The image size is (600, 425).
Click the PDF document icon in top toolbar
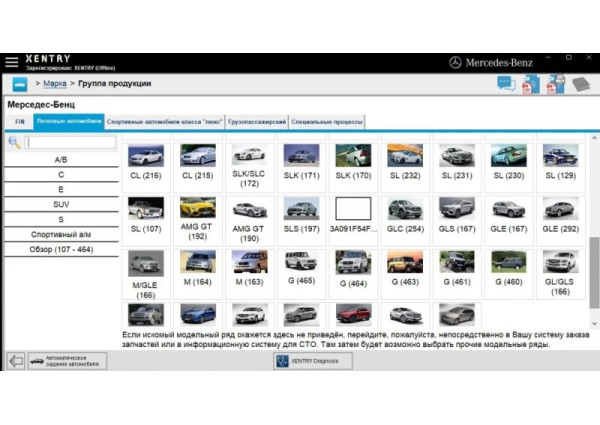point(531,84)
